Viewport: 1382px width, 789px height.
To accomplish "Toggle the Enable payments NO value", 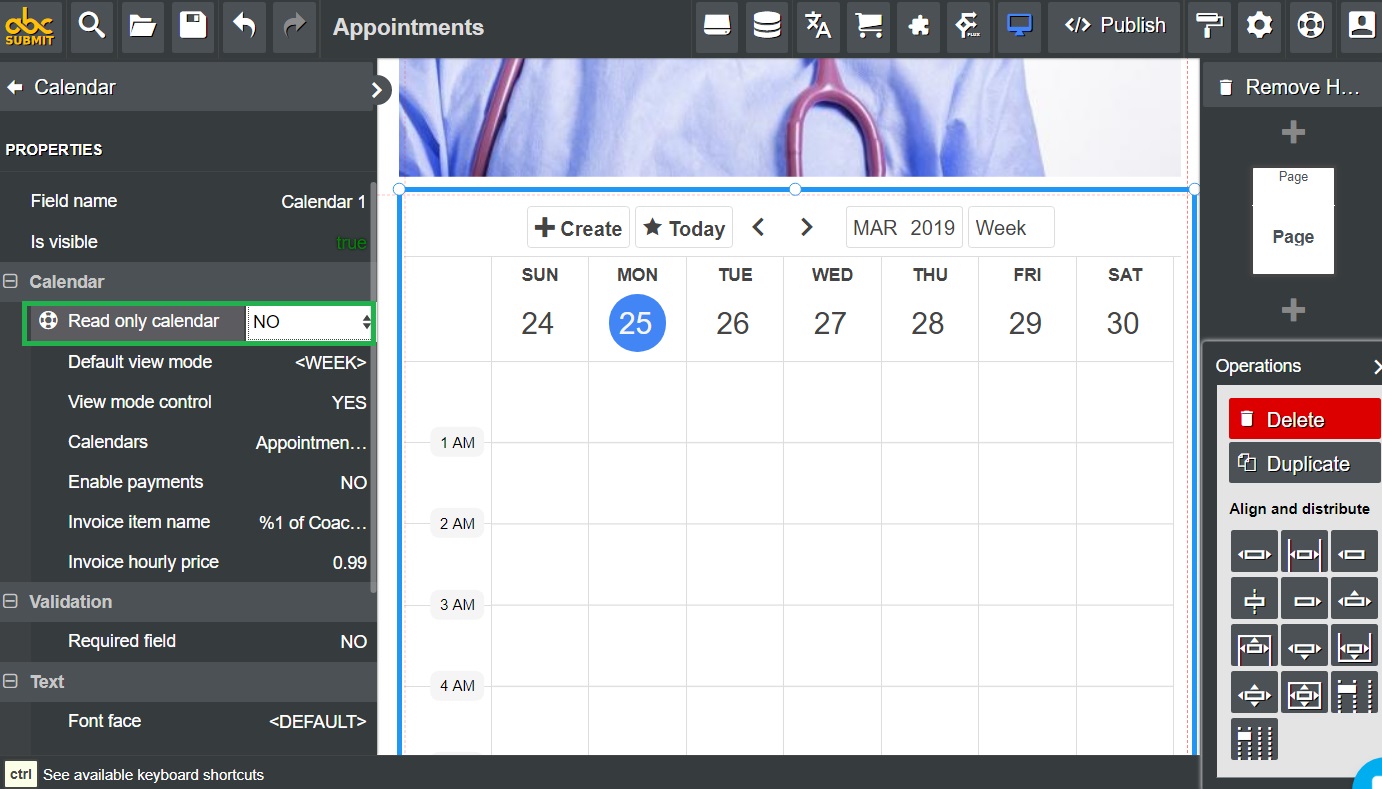I will [353, 483].
